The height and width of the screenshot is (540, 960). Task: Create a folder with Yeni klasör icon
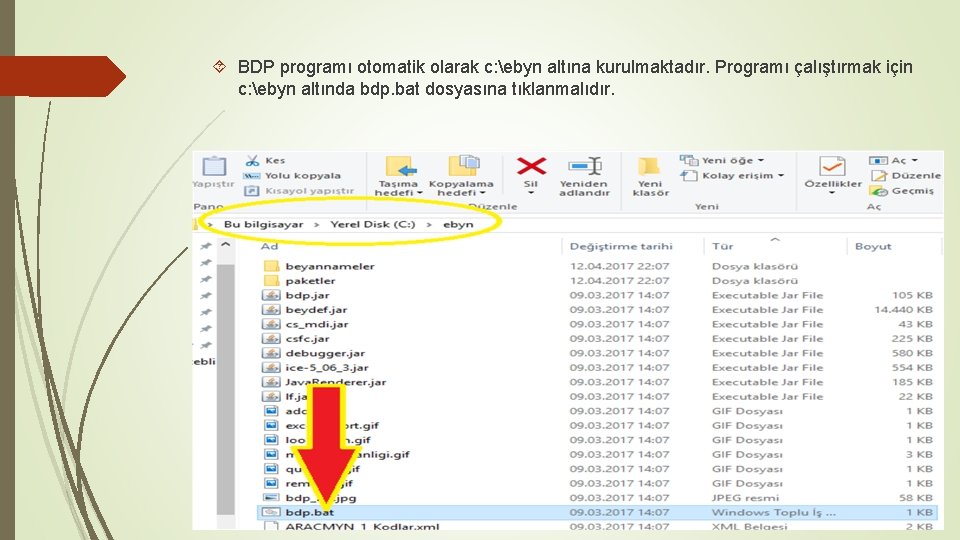(x=650, y=166)
